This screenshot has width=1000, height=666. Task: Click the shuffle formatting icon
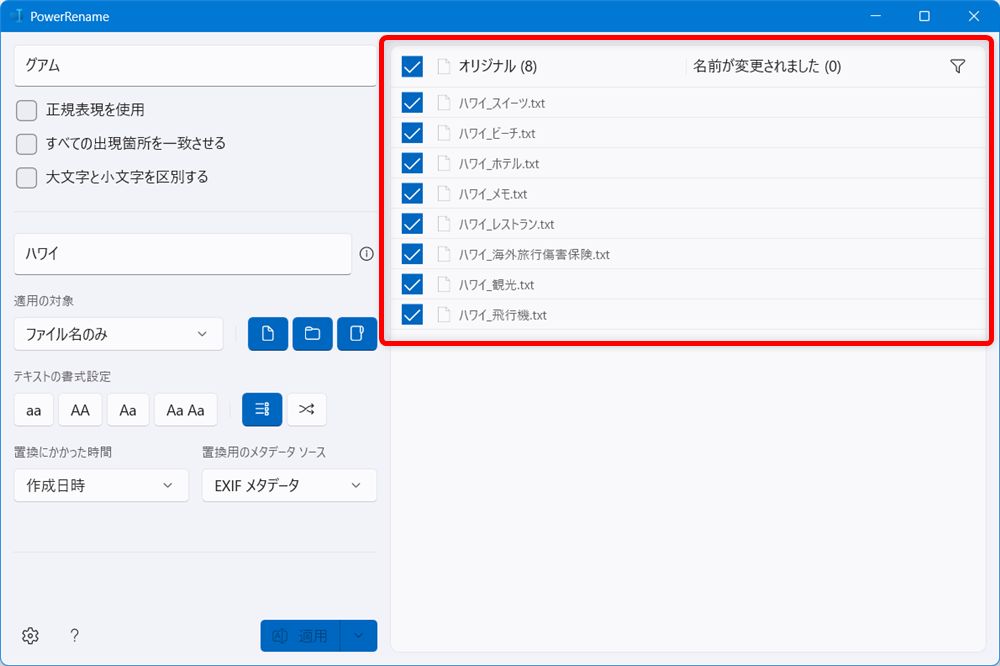point(306,409)
